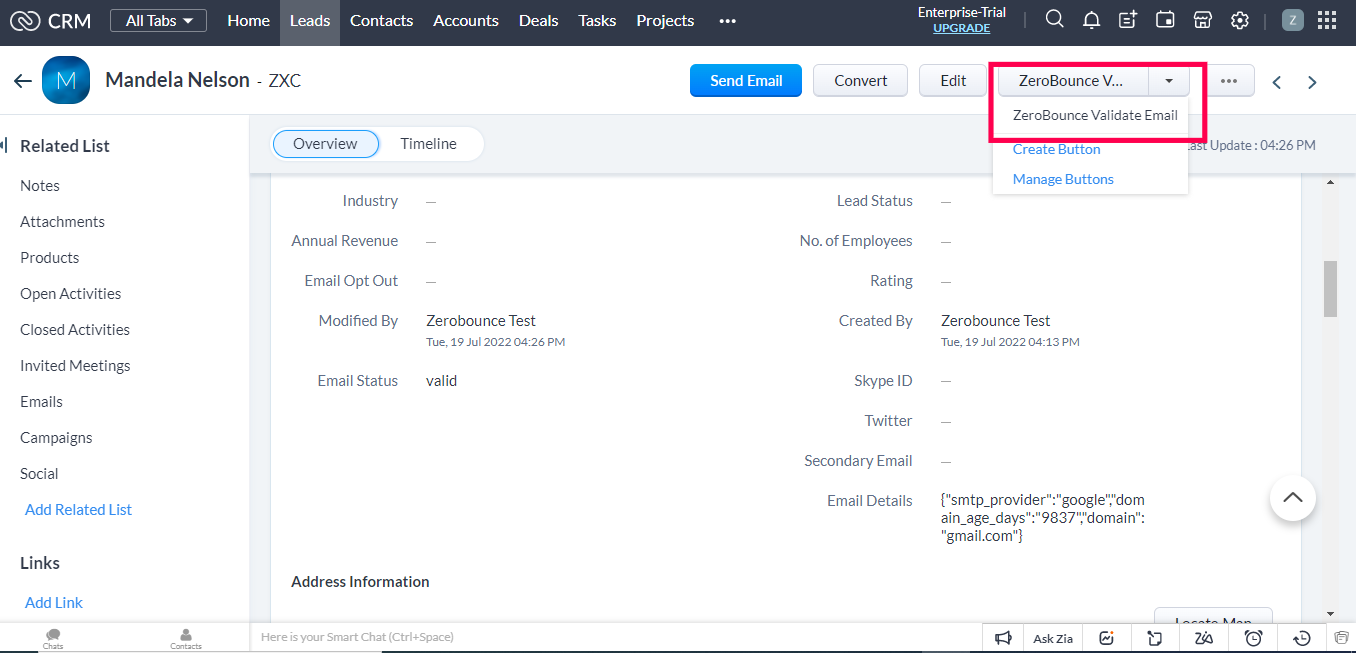Click the scroll-to-top arrow button

point(1293,497)
